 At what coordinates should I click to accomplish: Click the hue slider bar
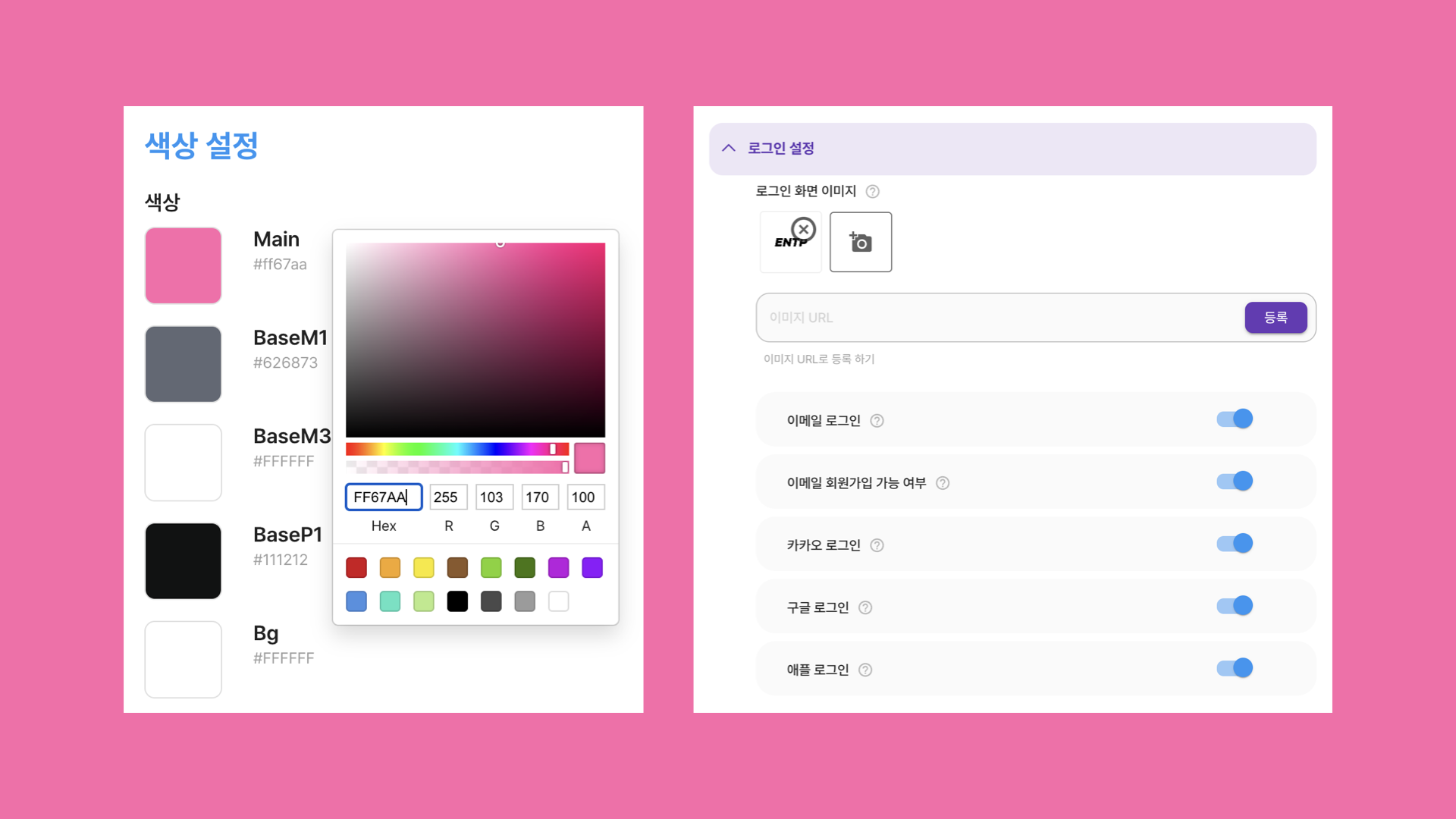click(x=457, y=449)
